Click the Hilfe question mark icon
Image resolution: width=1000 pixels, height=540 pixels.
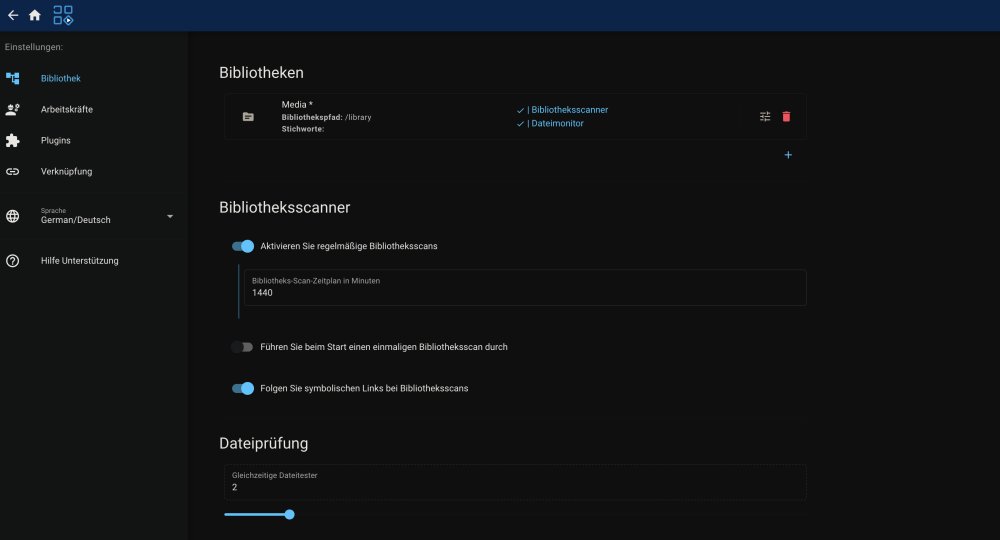click(13, 261)
